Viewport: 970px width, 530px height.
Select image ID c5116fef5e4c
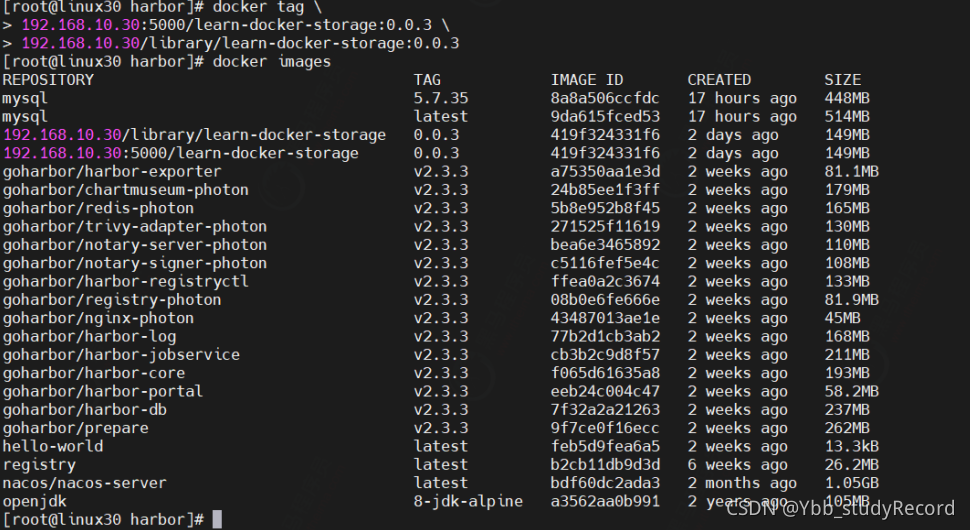pyautogui.click(x=605, y=263)
